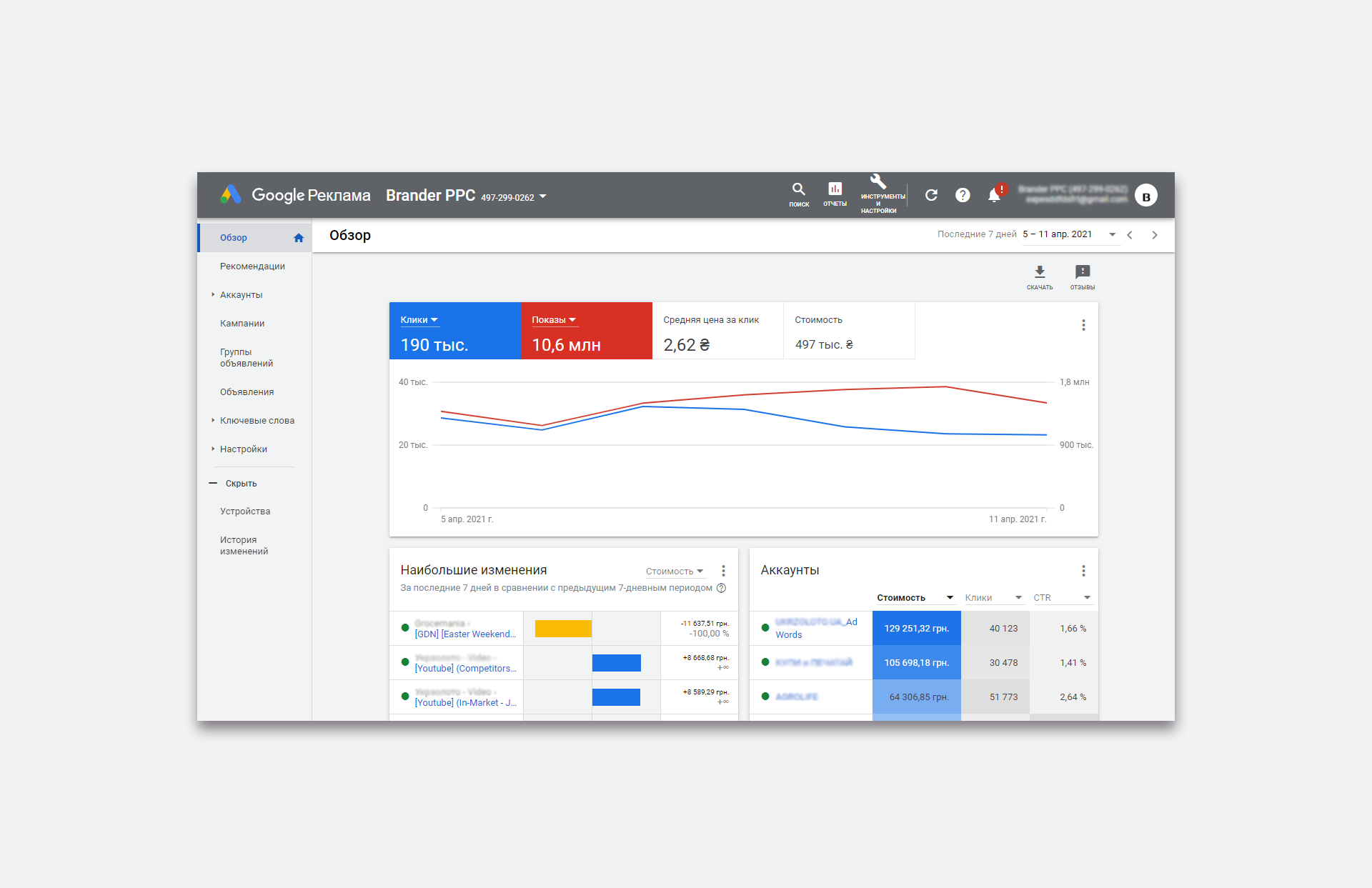This screenshot has width=1372, height=888.
Task: Open the [GDN] [Easter Weekend campaign link
Action: coord(464,634)
